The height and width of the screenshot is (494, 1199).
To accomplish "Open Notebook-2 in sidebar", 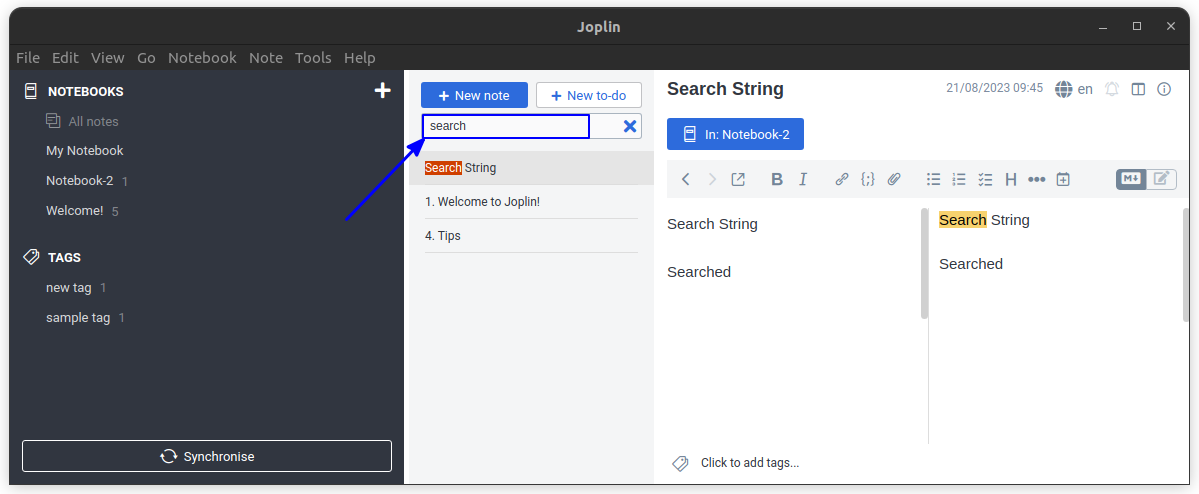I will [x=80, y=181].
